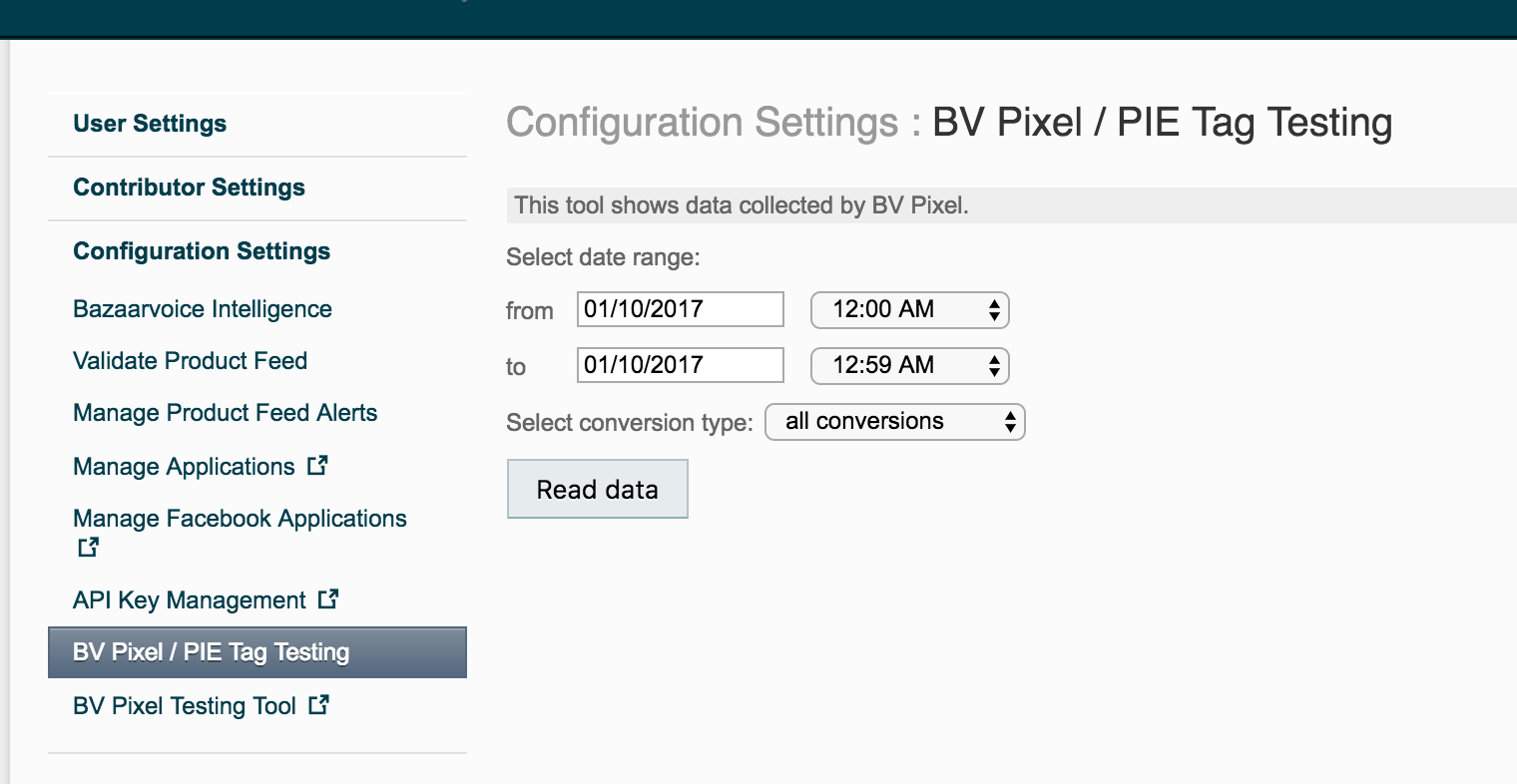Click external link icon next to API Key Management

tap(328, 598)
